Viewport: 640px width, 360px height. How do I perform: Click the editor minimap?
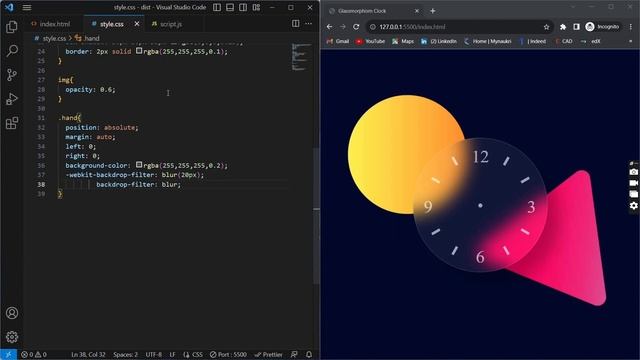[x=301, y=57]
